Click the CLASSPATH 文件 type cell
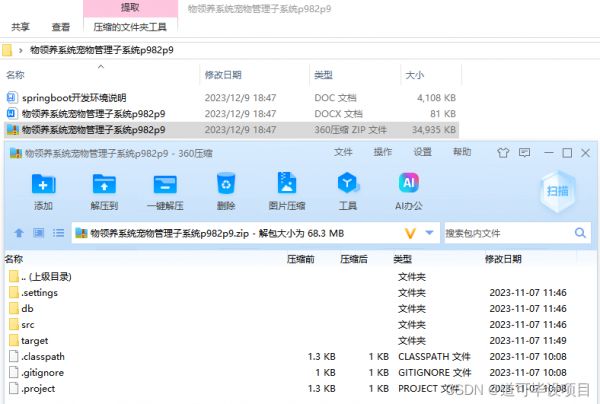The image size is (600, 404). pos(434,357)
